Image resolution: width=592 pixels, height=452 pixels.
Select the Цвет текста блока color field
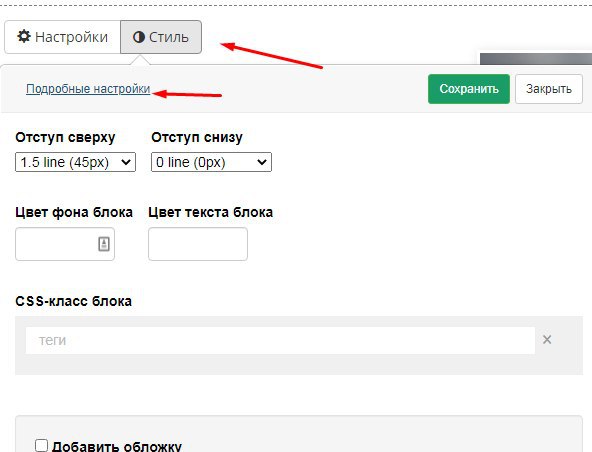point(198,244)
